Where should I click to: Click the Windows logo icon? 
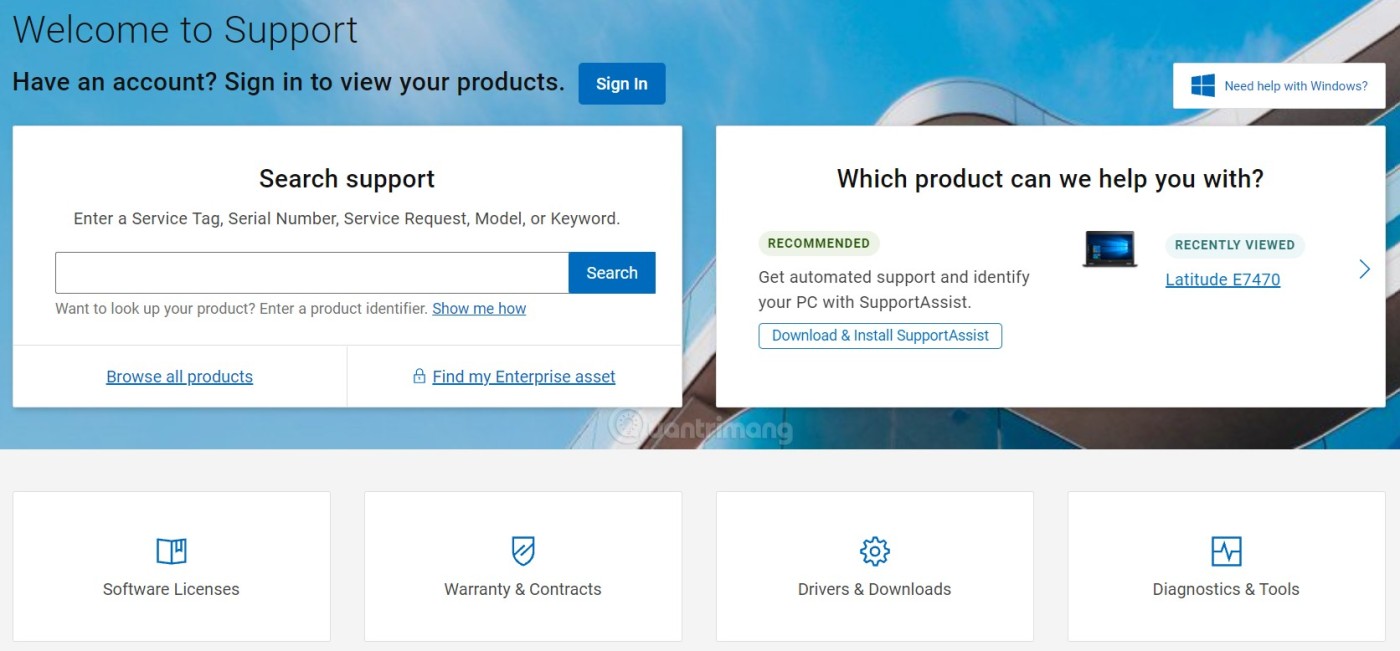pyautogui.click(x=1203, y=86)
